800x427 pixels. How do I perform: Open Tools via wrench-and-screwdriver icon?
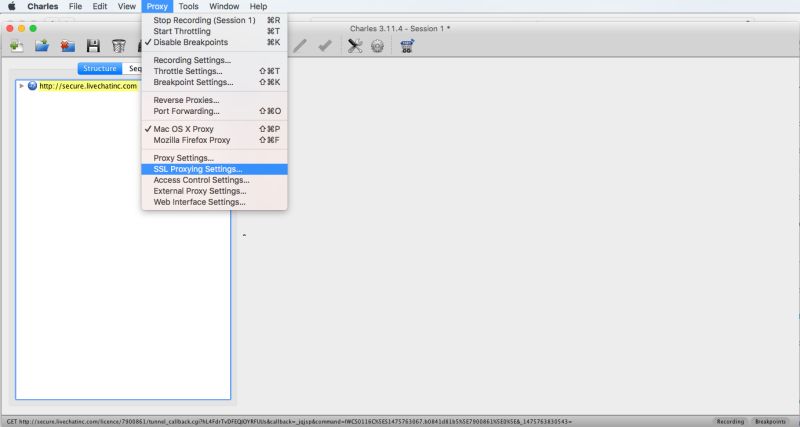pos(355,46)
